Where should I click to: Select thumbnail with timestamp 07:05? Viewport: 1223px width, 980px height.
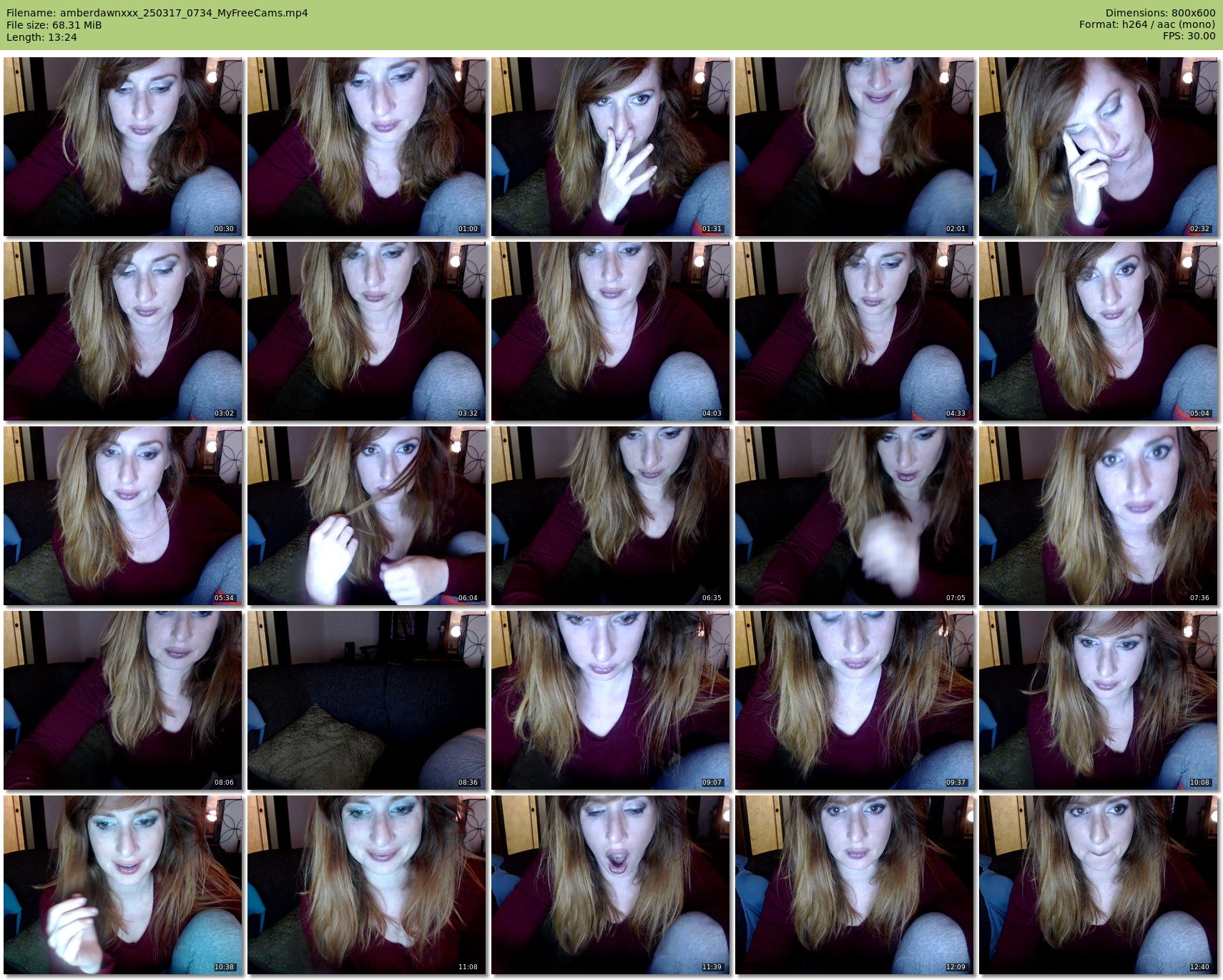855,516
